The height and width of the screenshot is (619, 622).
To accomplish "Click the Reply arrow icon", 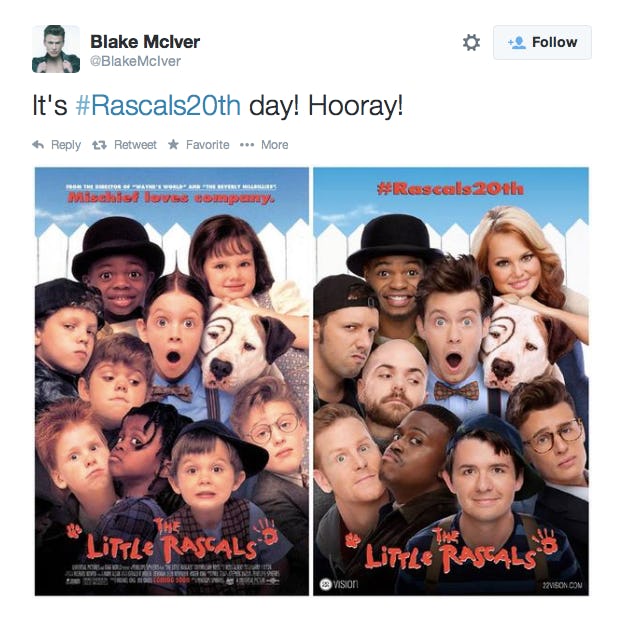I will click(x=38, y=145).
